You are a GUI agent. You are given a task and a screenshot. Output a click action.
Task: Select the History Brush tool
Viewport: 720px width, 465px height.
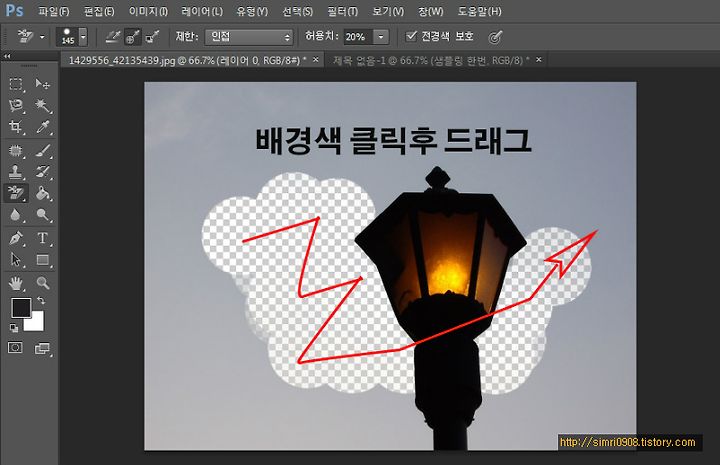pyautogui.click(x=43, y=172)
